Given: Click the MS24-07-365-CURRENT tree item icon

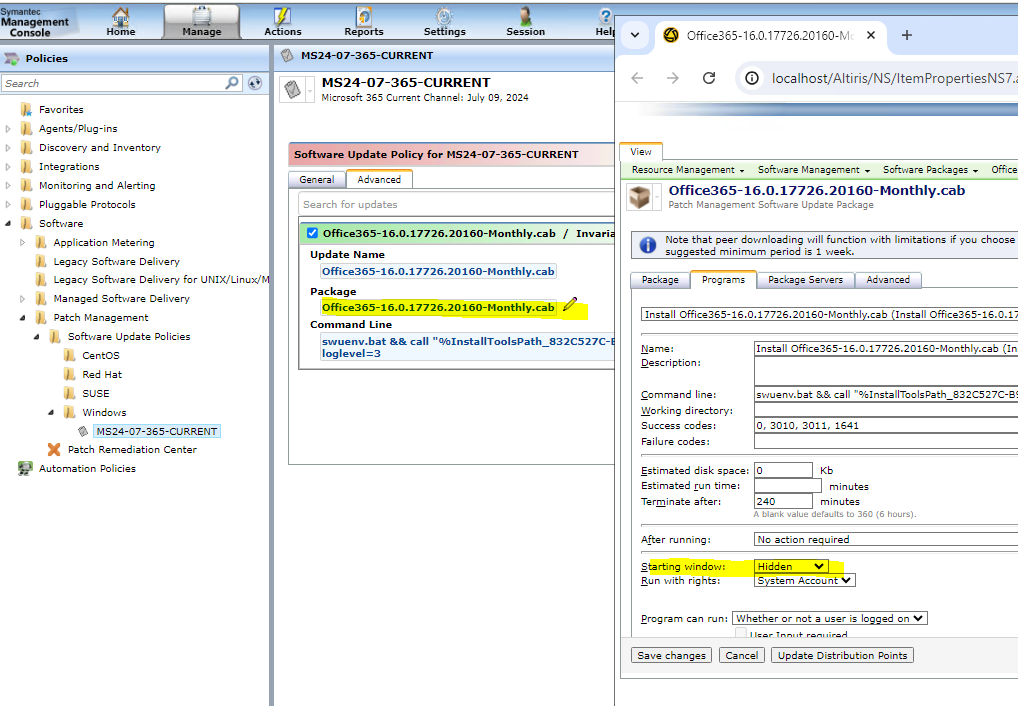Looking at the screenshot, I should coord(83,431).
